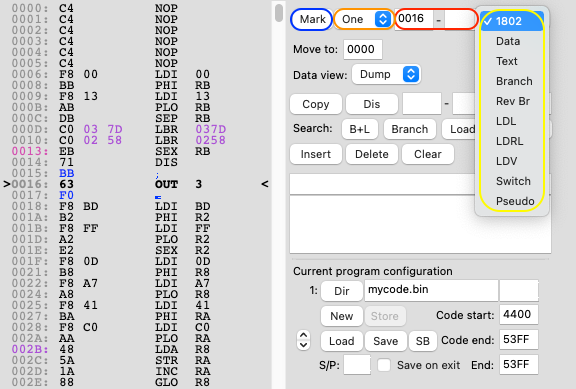Screen dimensions: 576x389
Task: Click the Delete button
Action: click(x=372, y=154)
